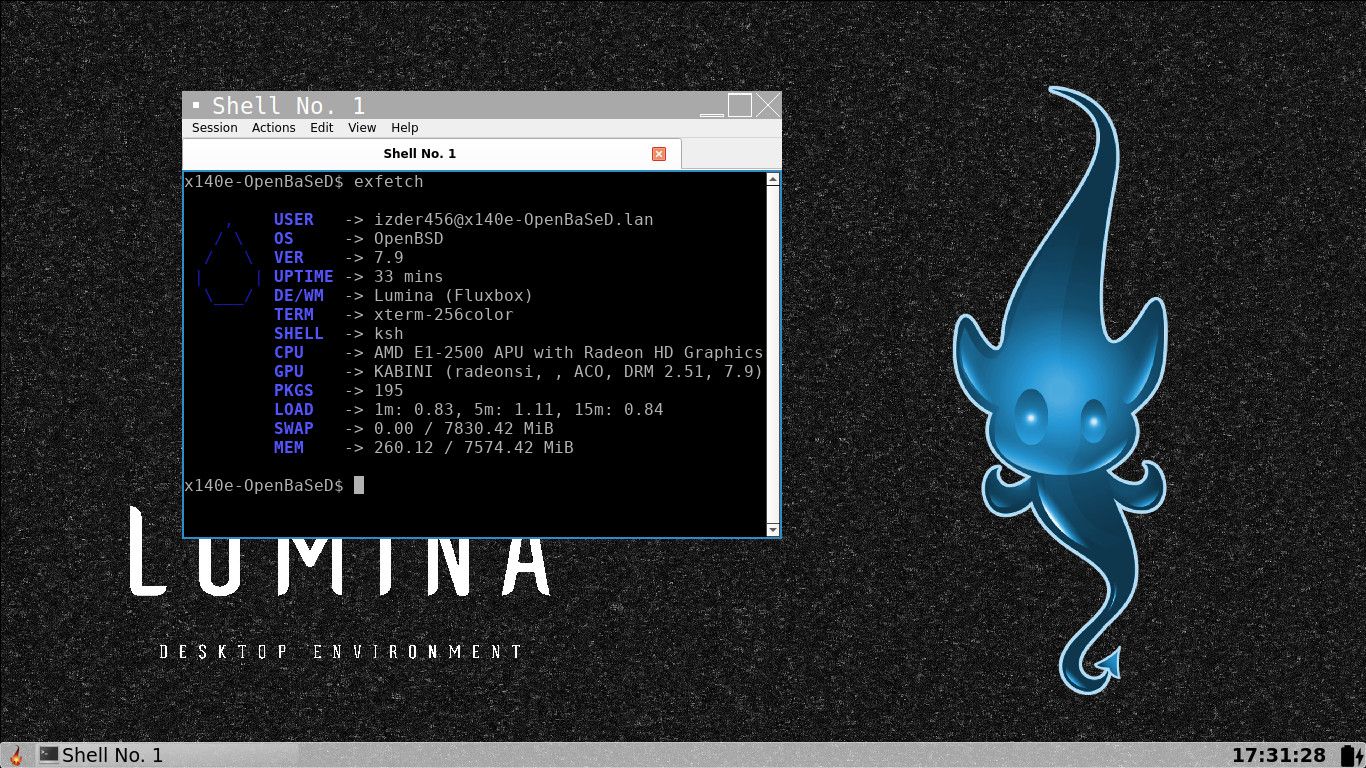Click the "VER" label

(x=289, y=258)
